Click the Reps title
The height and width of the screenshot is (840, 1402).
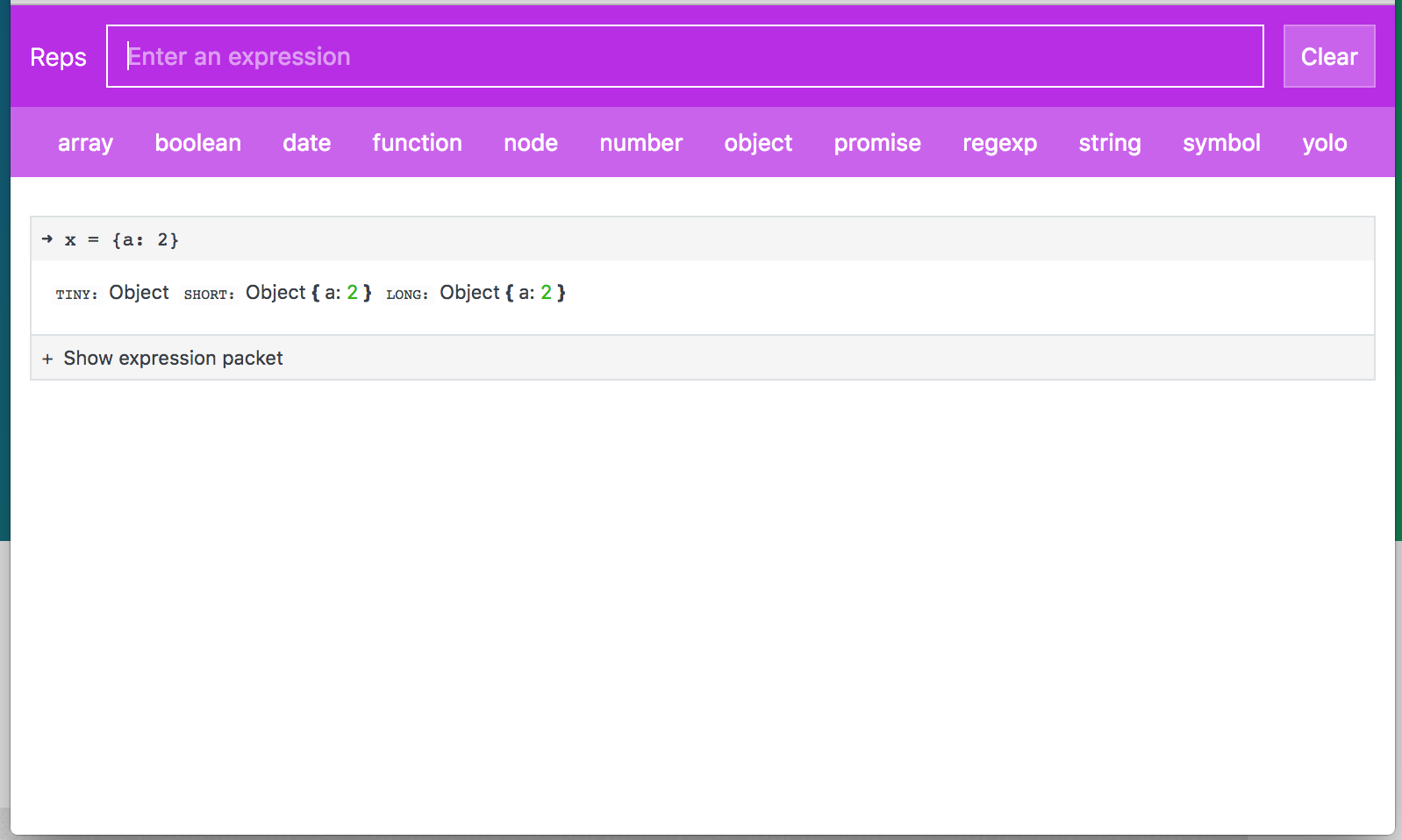point(58,57)
